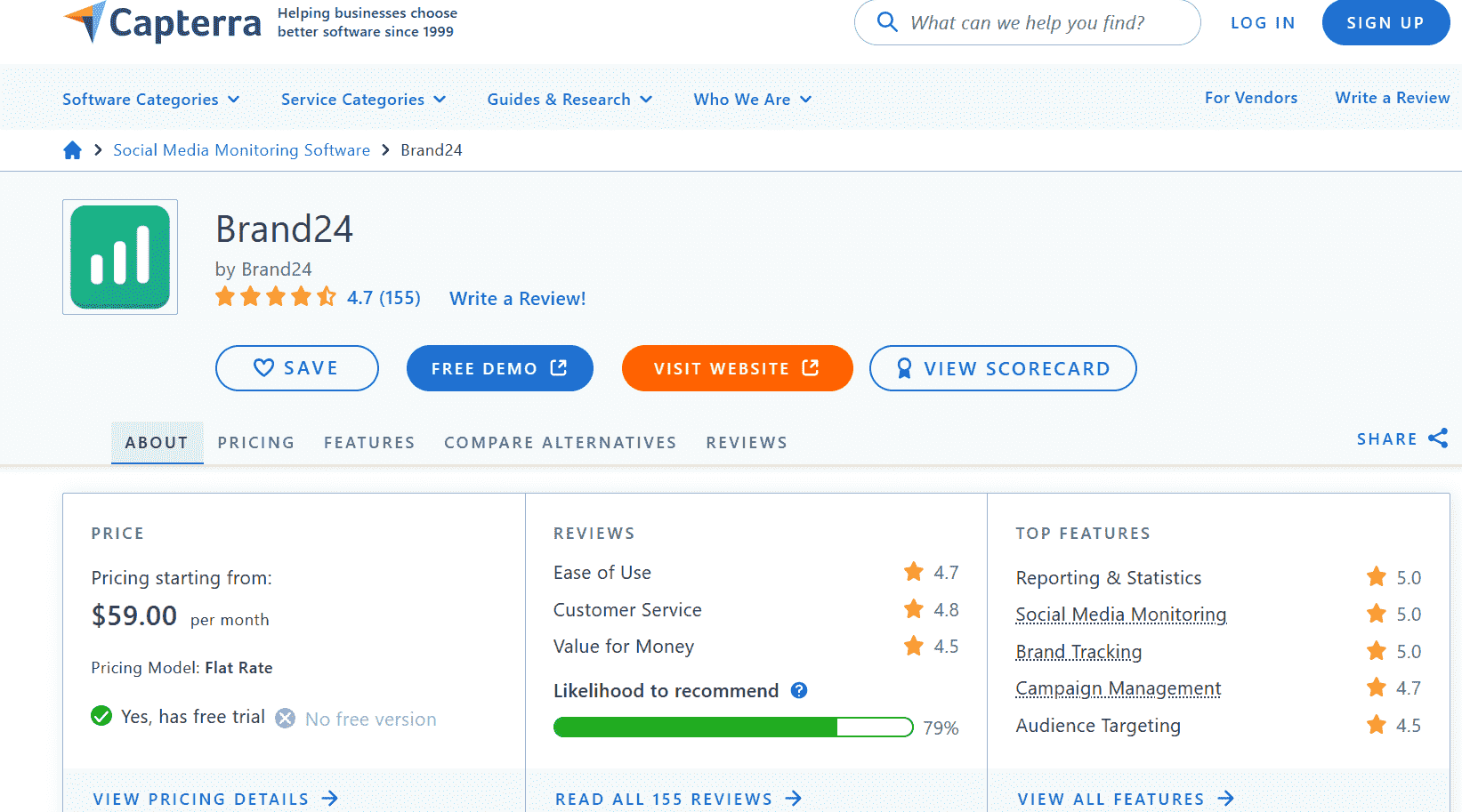Click the help question mark beside Likelihood to recommend
Image resolution: width=1462 pixels, height=812 pixels.
tap(799, 690)
